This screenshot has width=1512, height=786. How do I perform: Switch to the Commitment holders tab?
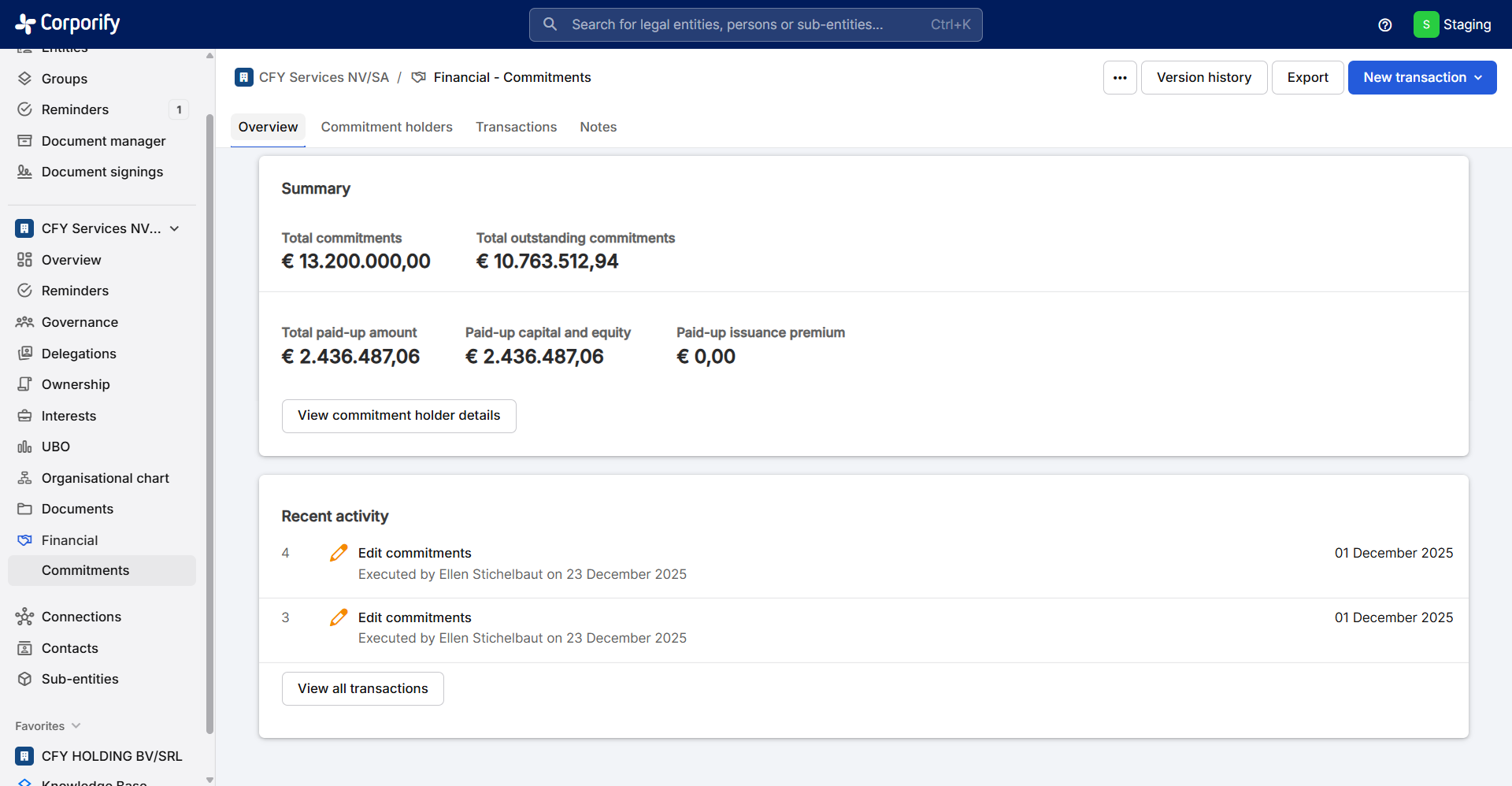coord(387,127)
